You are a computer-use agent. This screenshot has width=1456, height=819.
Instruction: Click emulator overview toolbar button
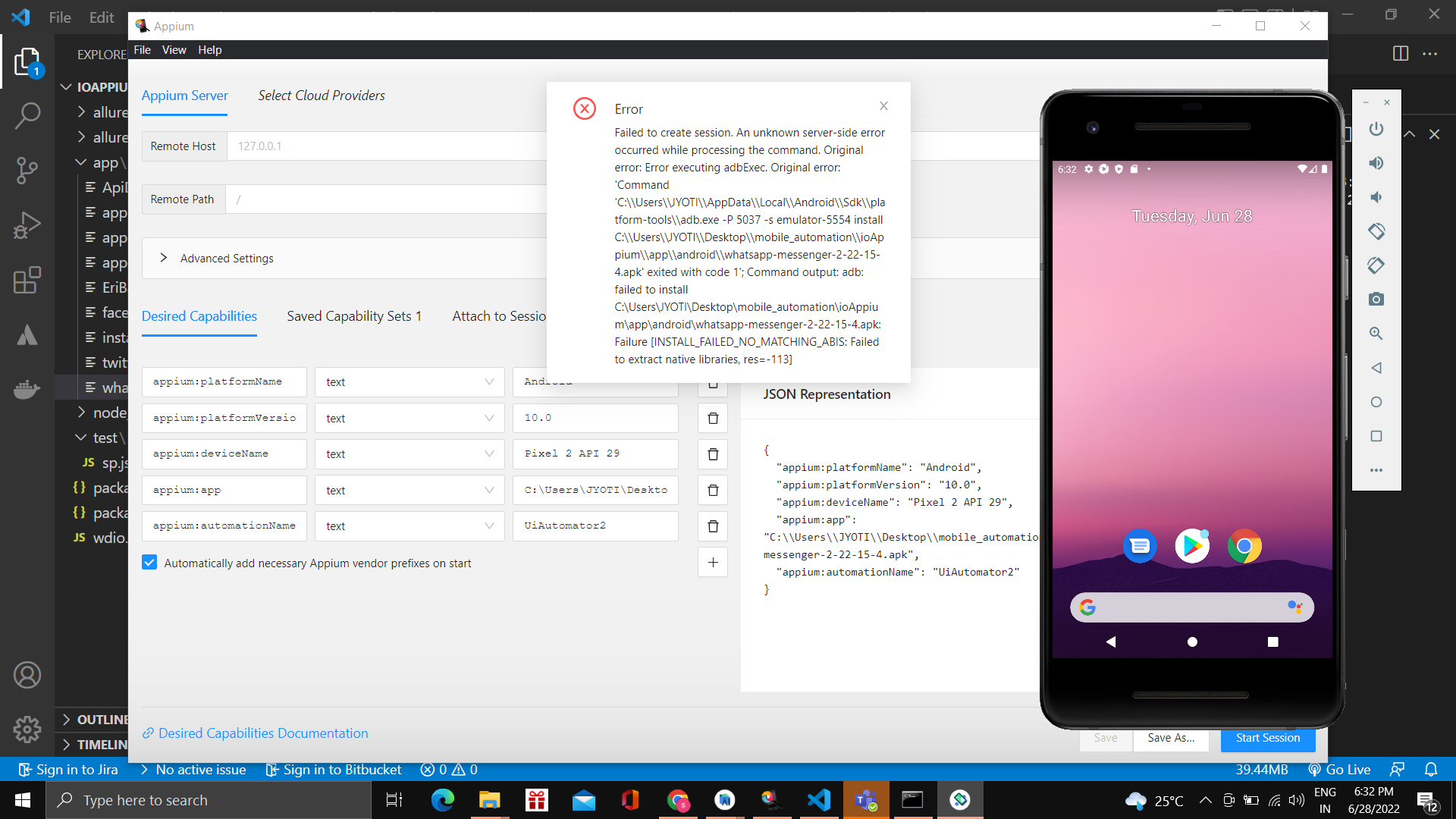[1376, 436]
